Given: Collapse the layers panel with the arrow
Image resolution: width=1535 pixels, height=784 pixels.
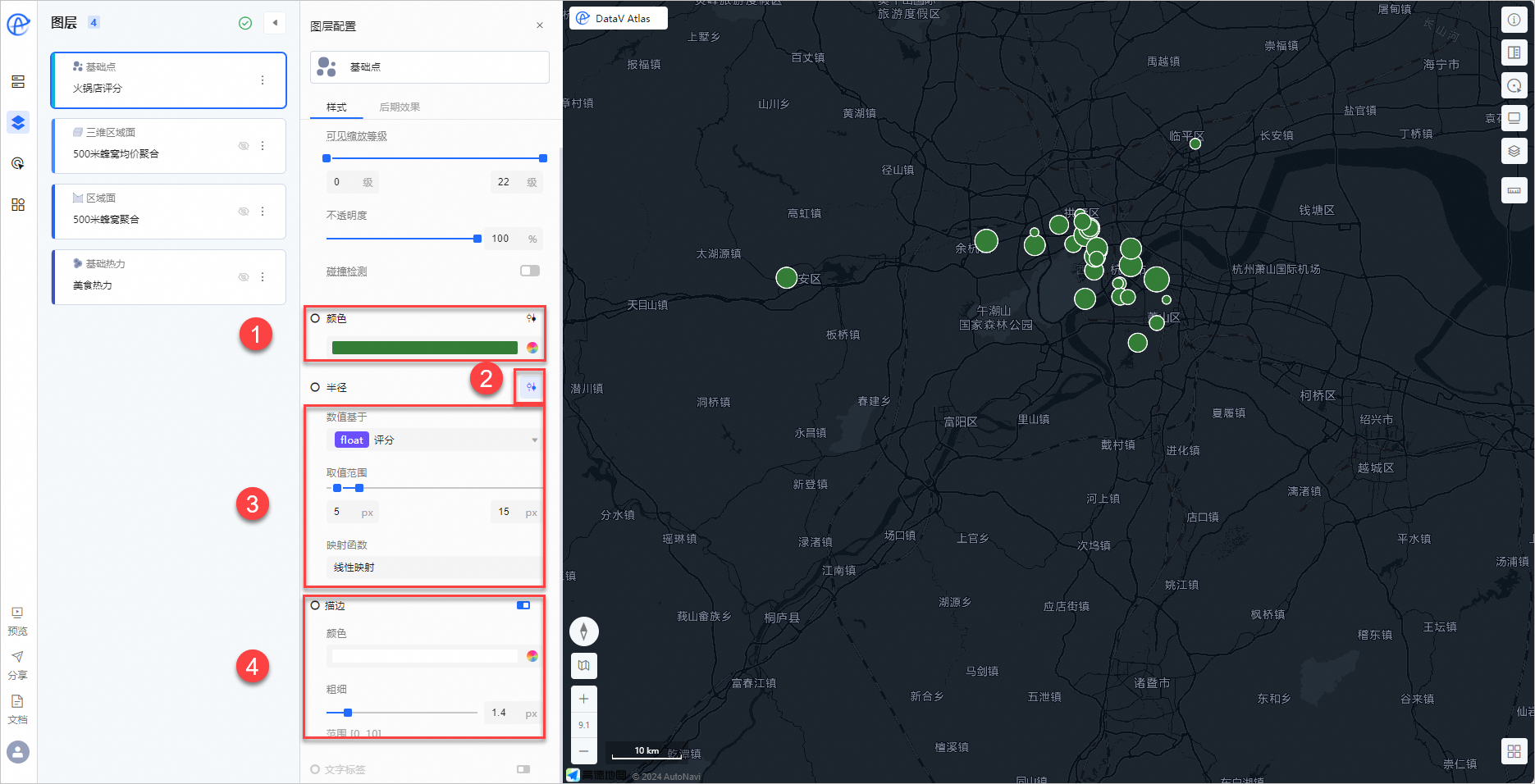Looking at the screenshot, I should pyautogui.click(x=275, y=23).
